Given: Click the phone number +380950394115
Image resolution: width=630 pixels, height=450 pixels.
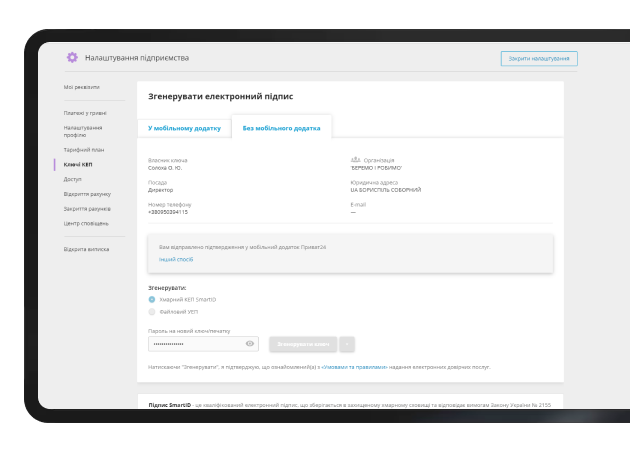Looking at the screenshot, I should 168,212.
